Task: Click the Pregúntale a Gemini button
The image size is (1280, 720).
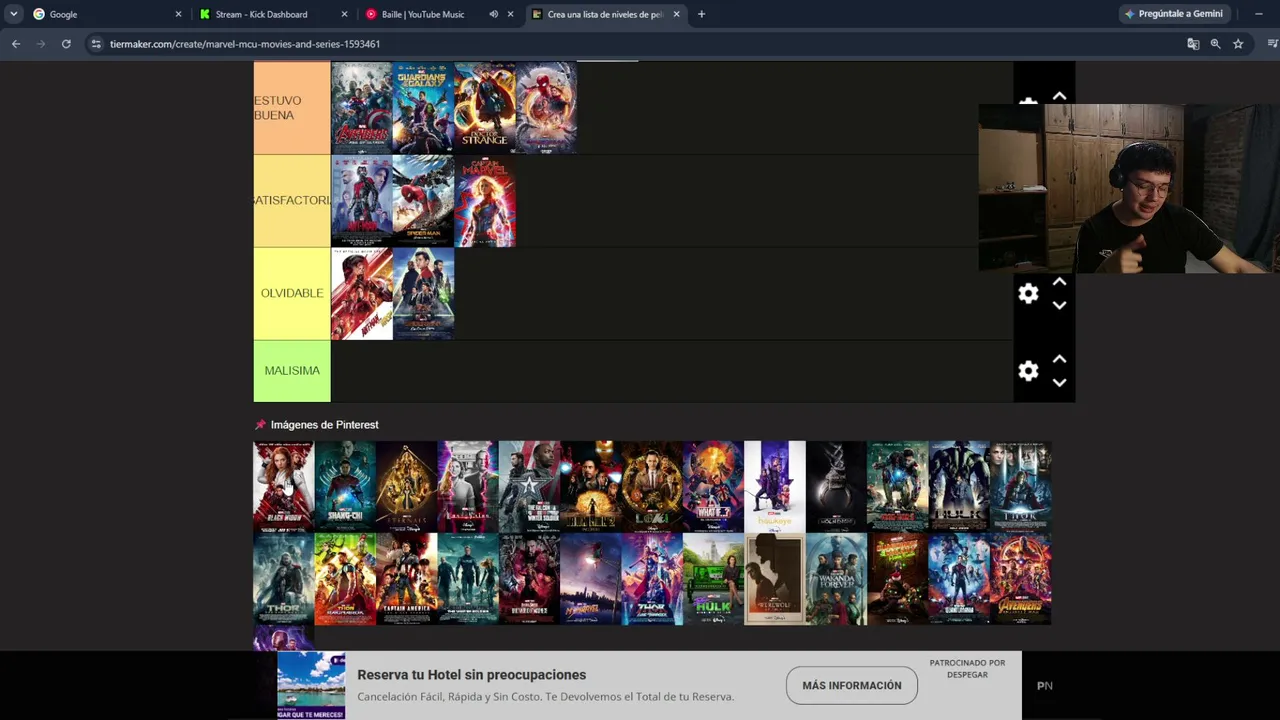Action: coord(1174,14)
